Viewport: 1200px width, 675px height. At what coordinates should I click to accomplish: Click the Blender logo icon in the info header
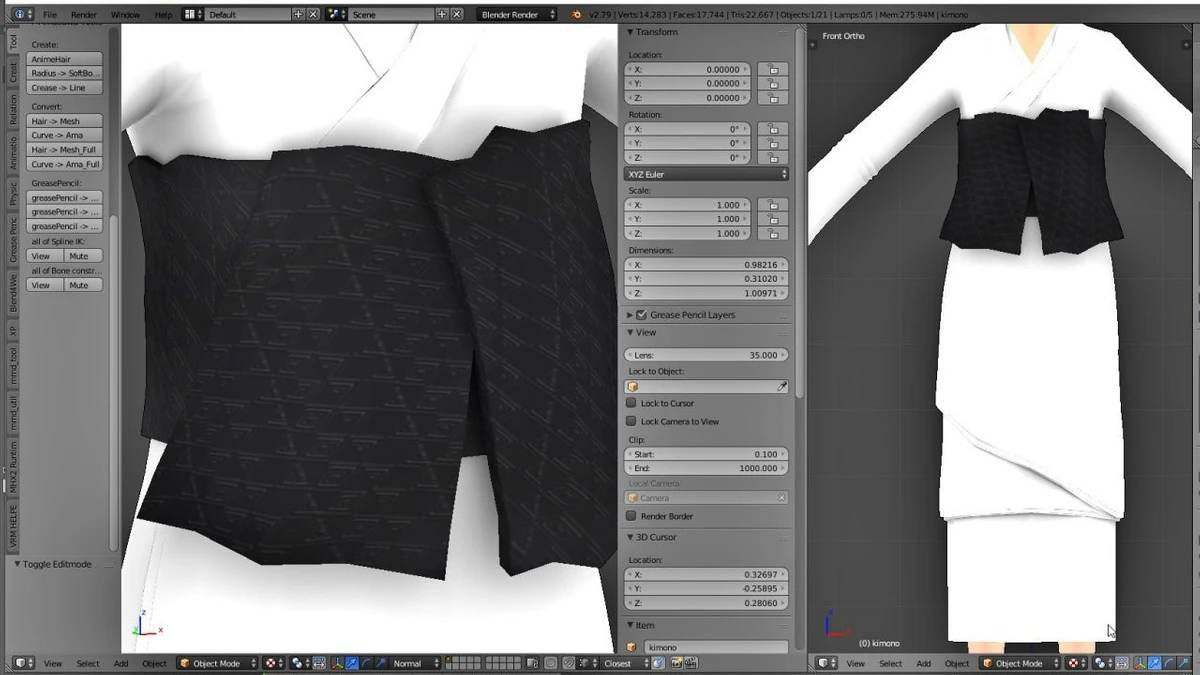click(577, 15)
